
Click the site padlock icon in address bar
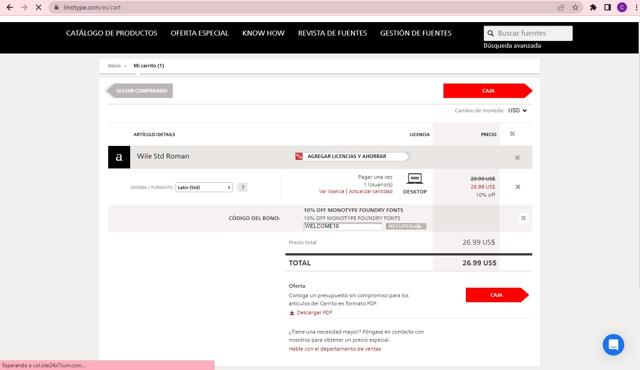point(57,7)
